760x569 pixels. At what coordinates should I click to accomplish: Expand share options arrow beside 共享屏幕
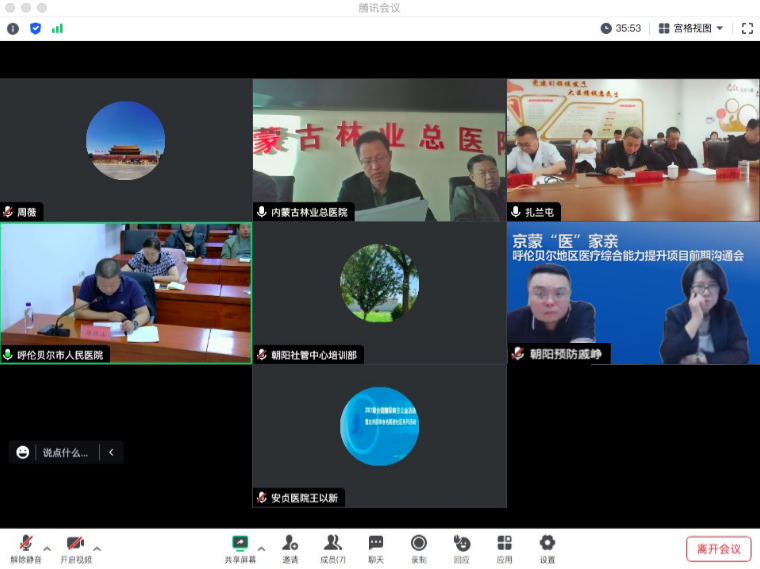tap(261, 549)
